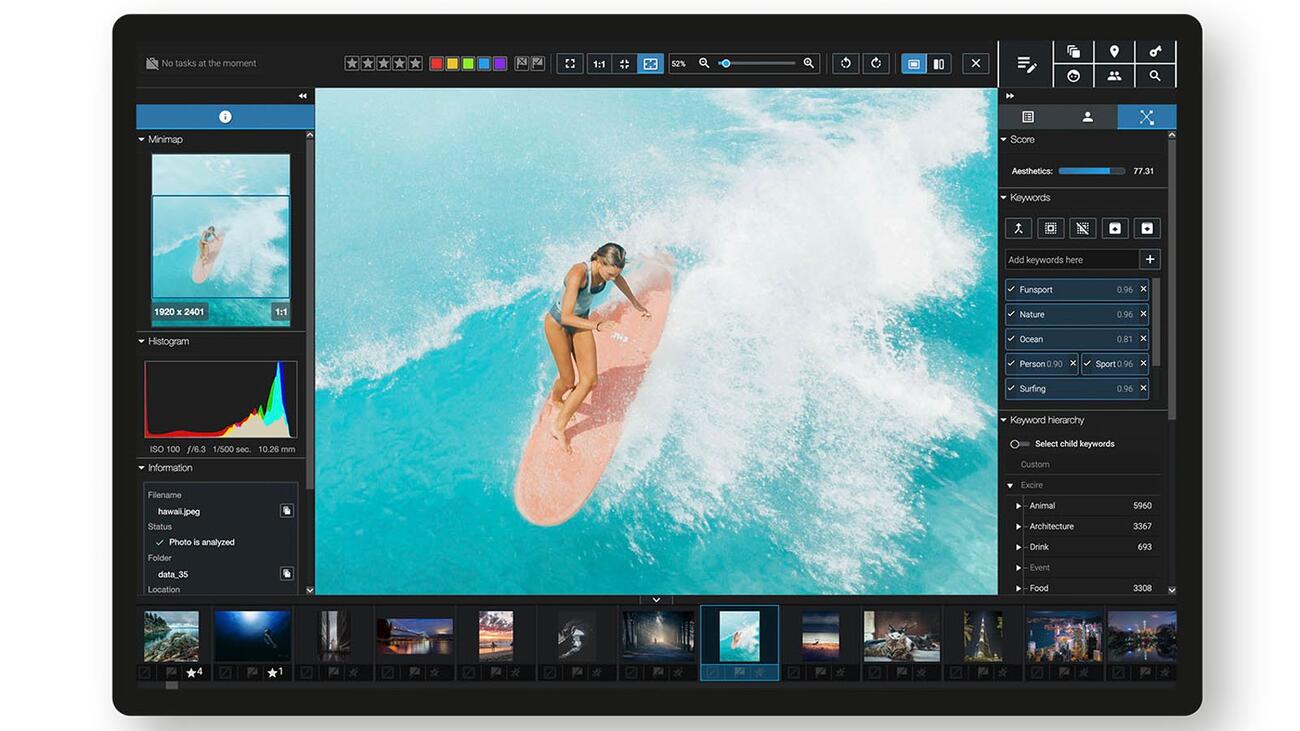Rotate the photo clockwise
Image resolution: width=1300 pixels, height=731 pixels.
click(876, 63)
